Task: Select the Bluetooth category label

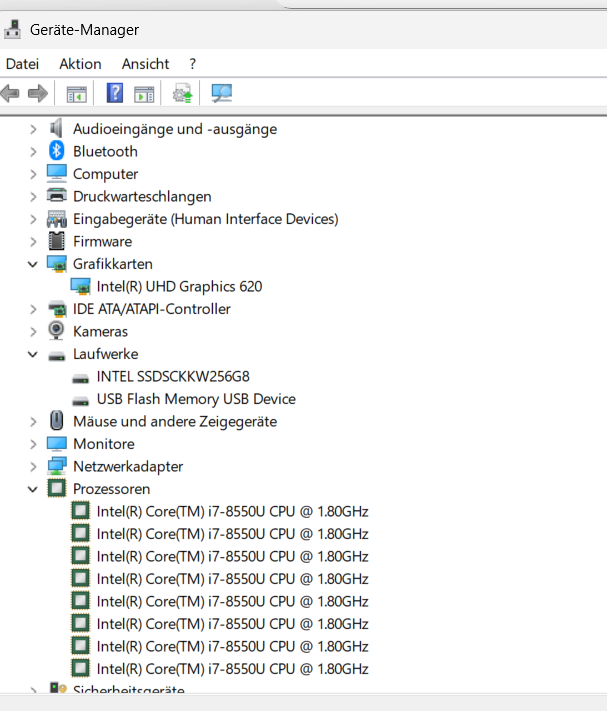Action: (x=105, y=151)
